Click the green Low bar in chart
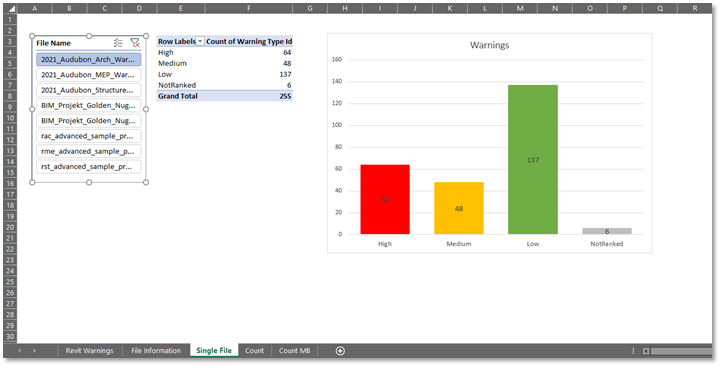 coord(533,160)
